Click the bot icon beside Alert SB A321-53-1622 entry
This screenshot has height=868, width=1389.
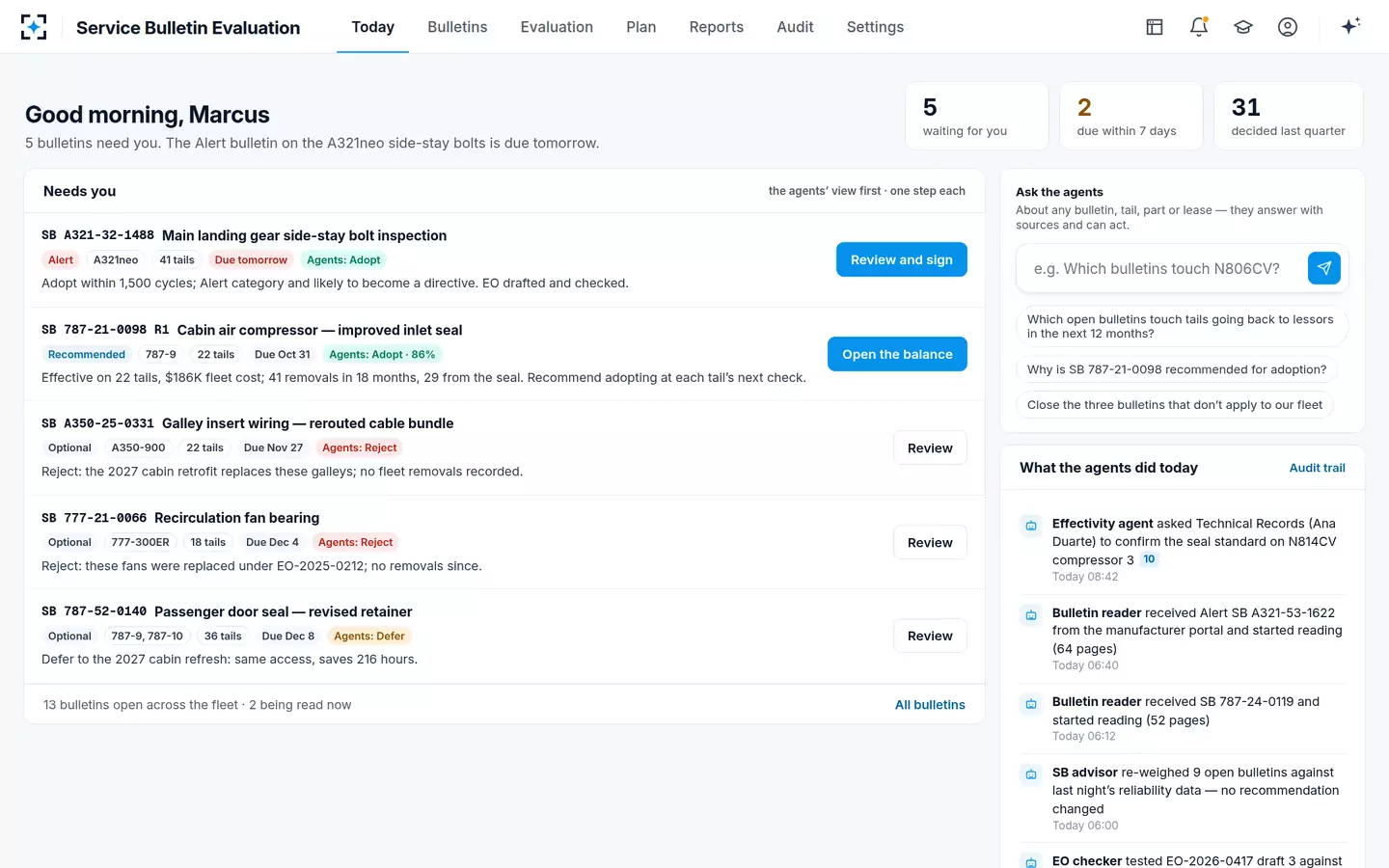click(1031, 614)
